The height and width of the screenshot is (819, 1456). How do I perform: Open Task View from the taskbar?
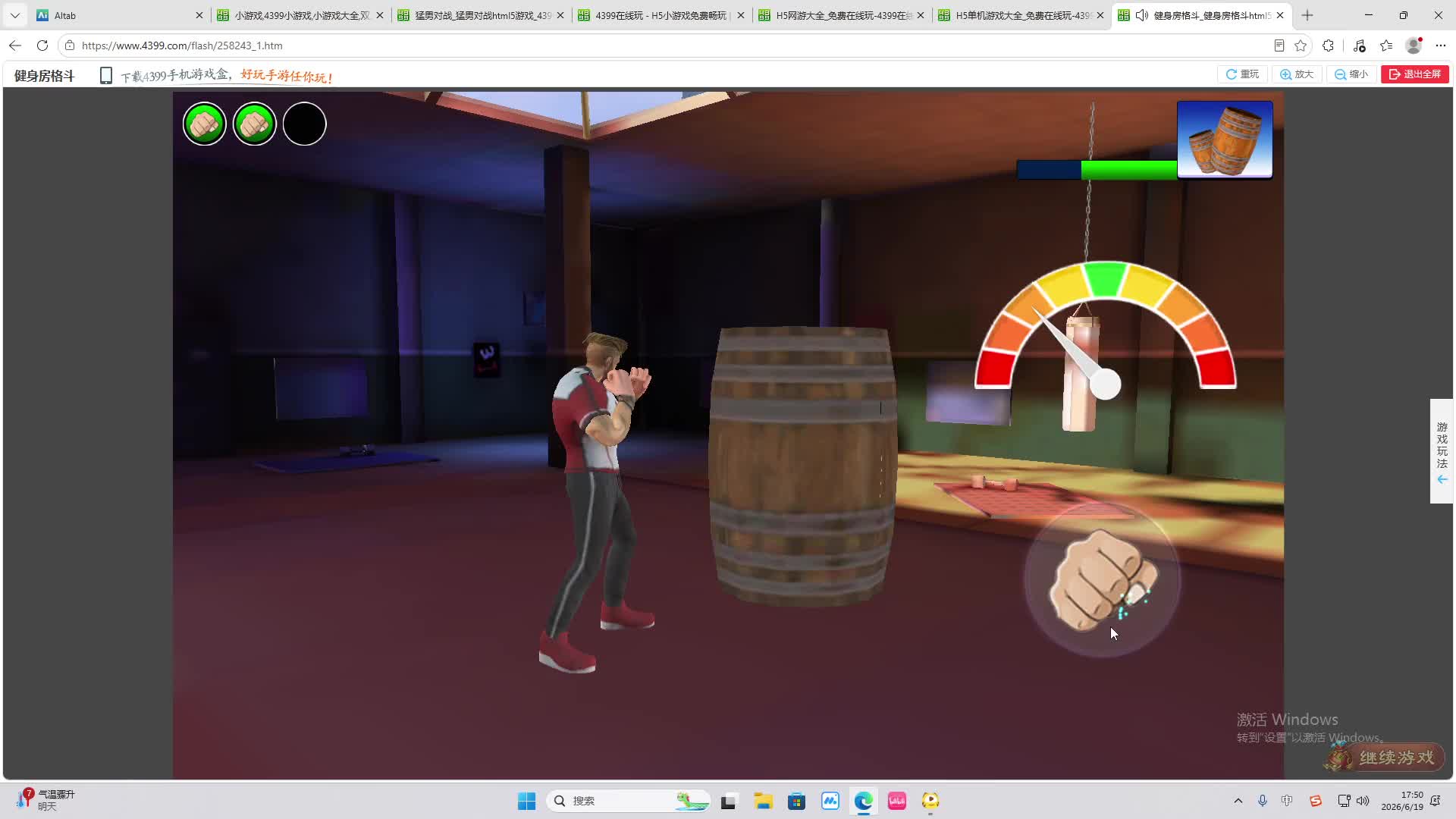pos(729,801)
